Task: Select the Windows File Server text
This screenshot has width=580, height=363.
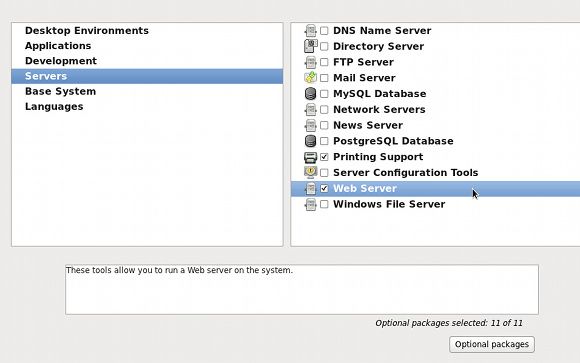Action: (389, 204)
